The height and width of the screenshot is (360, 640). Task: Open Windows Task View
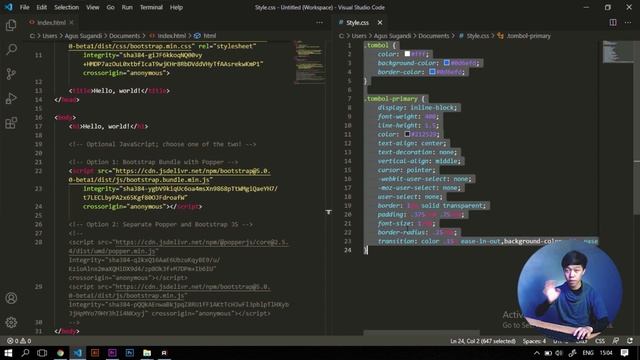(x=42, y=353)
